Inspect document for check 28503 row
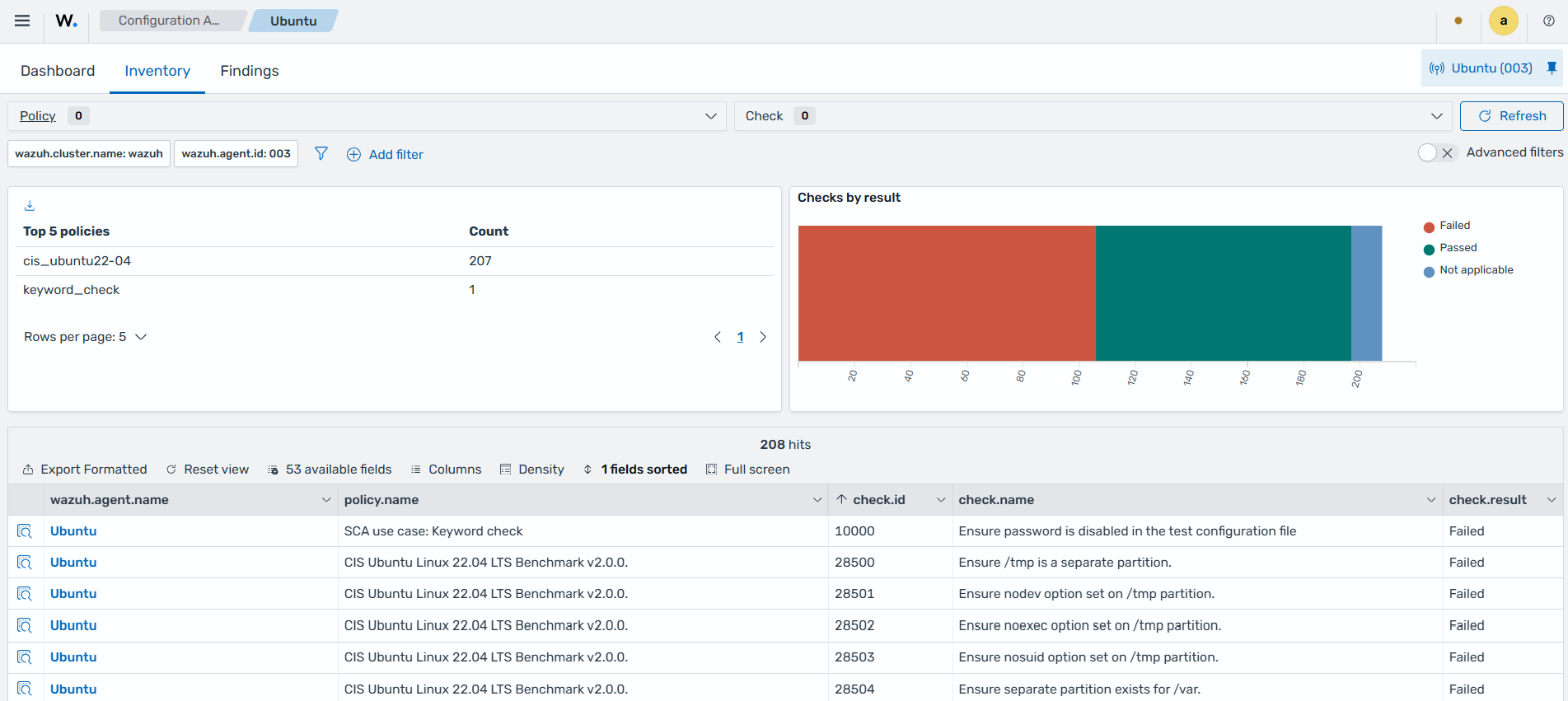Screen dimensions: 1568x701 click(x=25, y=657)
